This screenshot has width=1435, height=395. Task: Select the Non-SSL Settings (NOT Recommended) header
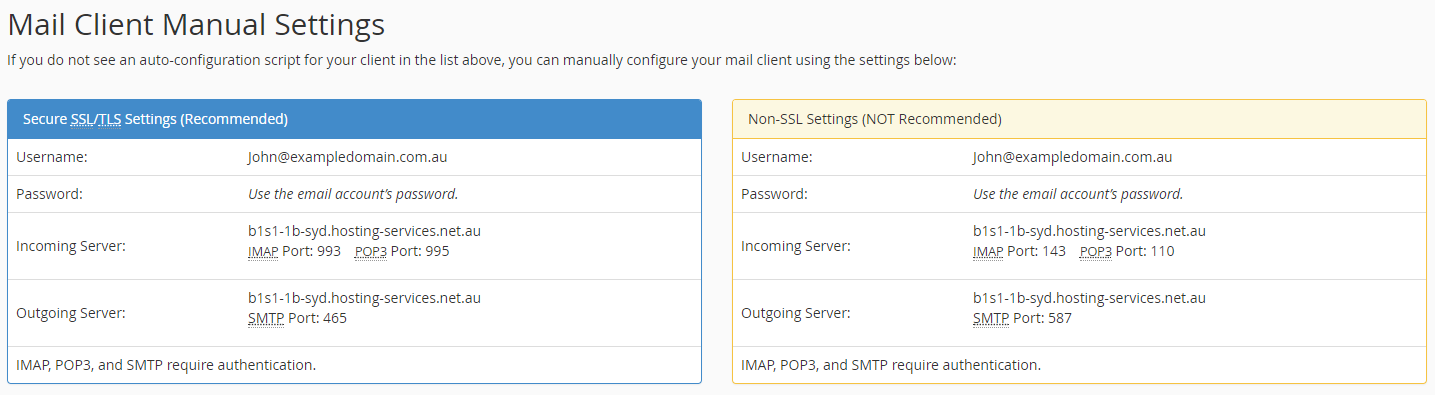tap(1079, 119)
